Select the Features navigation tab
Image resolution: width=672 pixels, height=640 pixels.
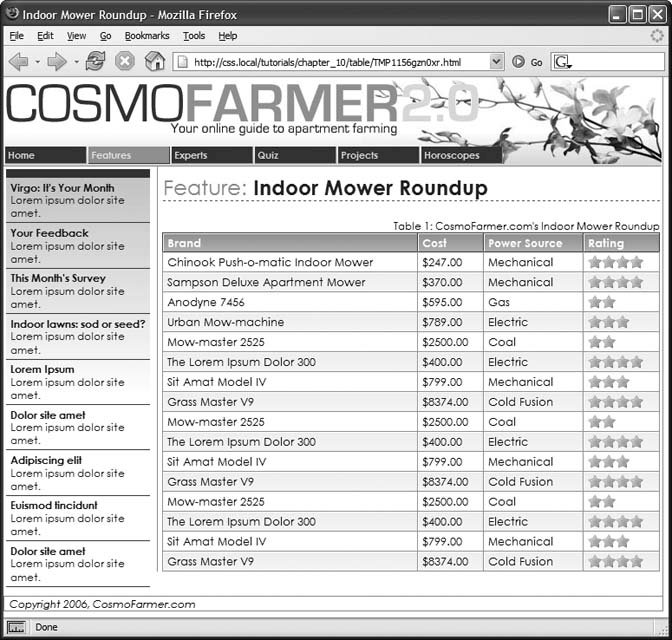click(129, 155)
